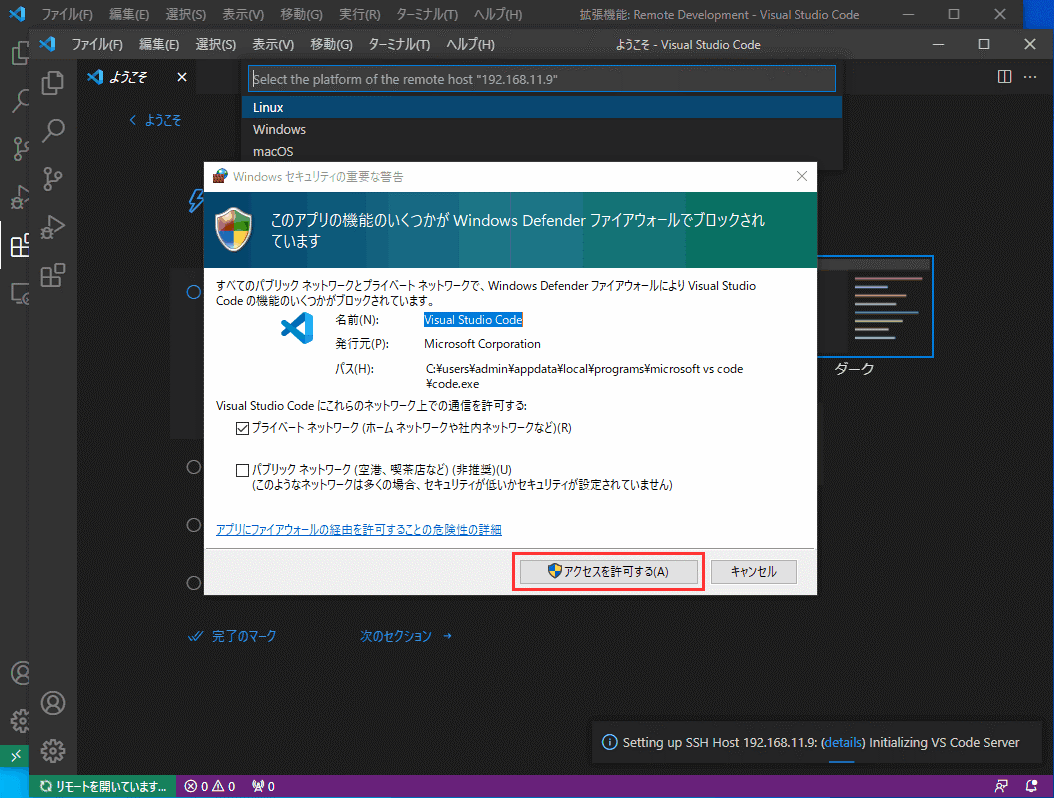Select ダーク theme thumbnail
This screenshot has width=1055, height=799.
click(x=875, y=307)
